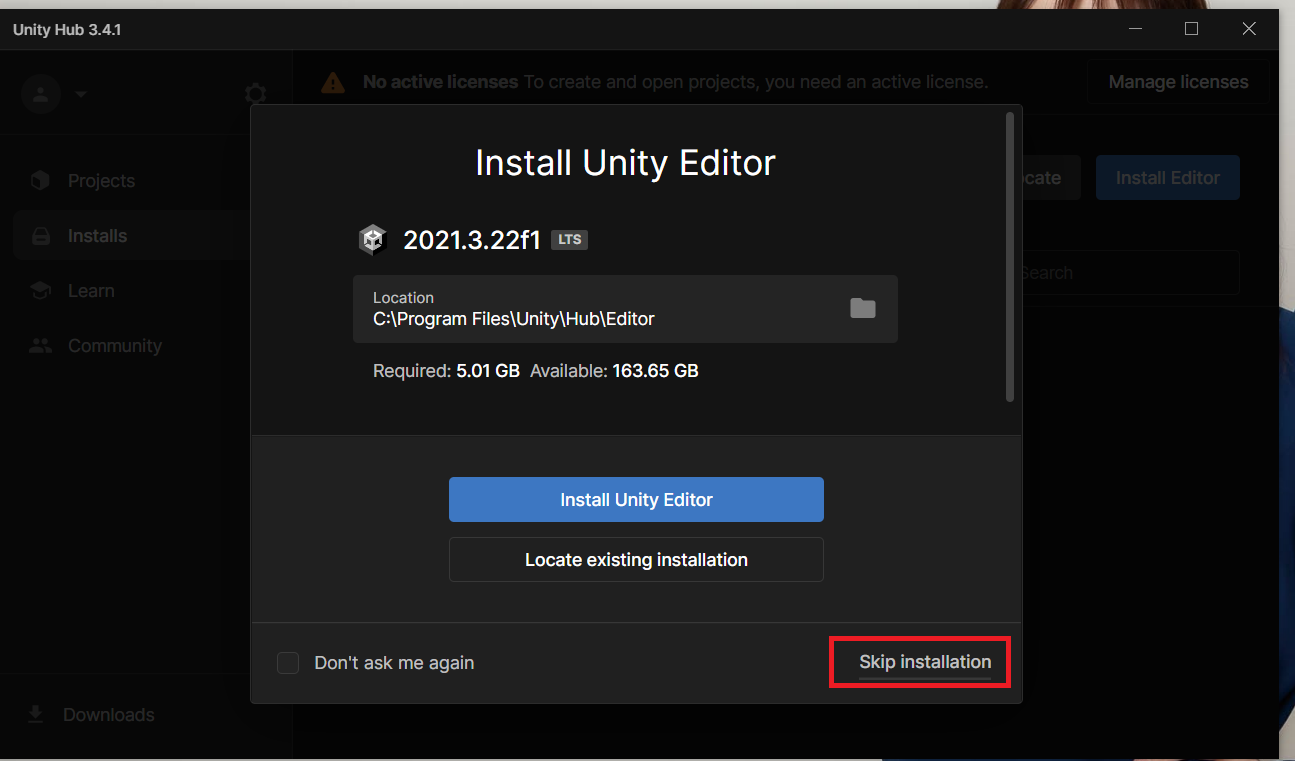The height and width of the screenshot is (761, 1295).
Task: Expand the account dropdown arrow
Action: coord(80,94)
